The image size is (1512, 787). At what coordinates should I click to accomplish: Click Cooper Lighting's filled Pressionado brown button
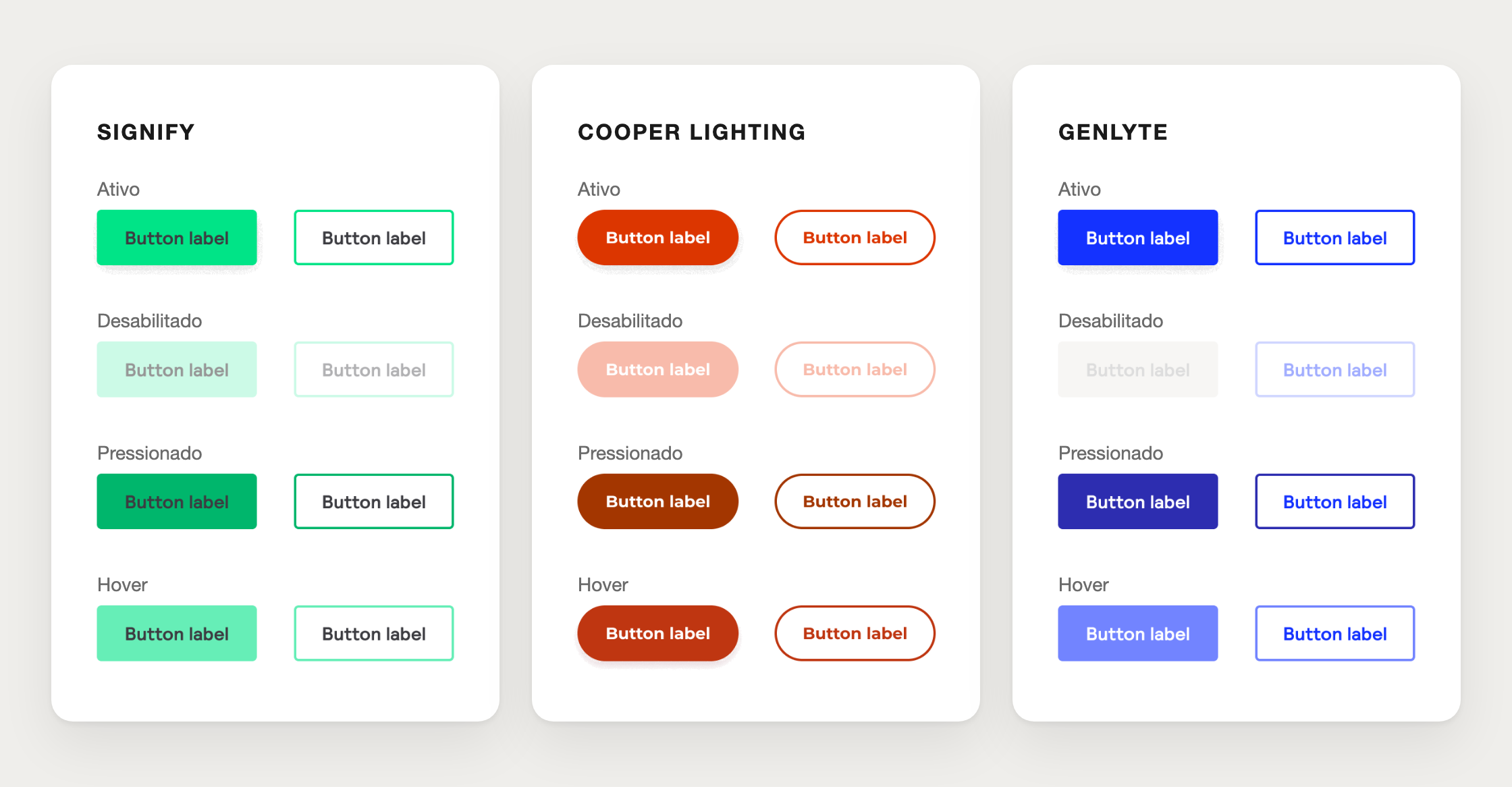pos(658,501)
